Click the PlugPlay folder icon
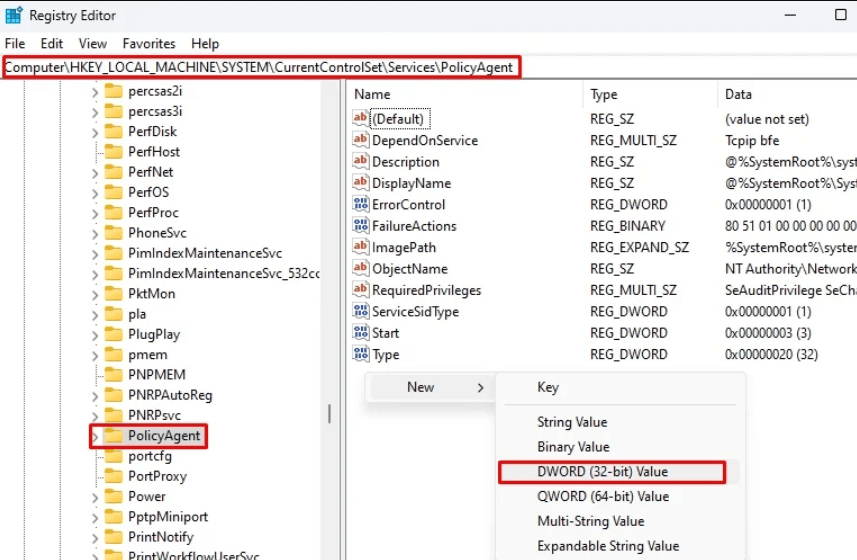857x560 pixels. pos(113,334)
